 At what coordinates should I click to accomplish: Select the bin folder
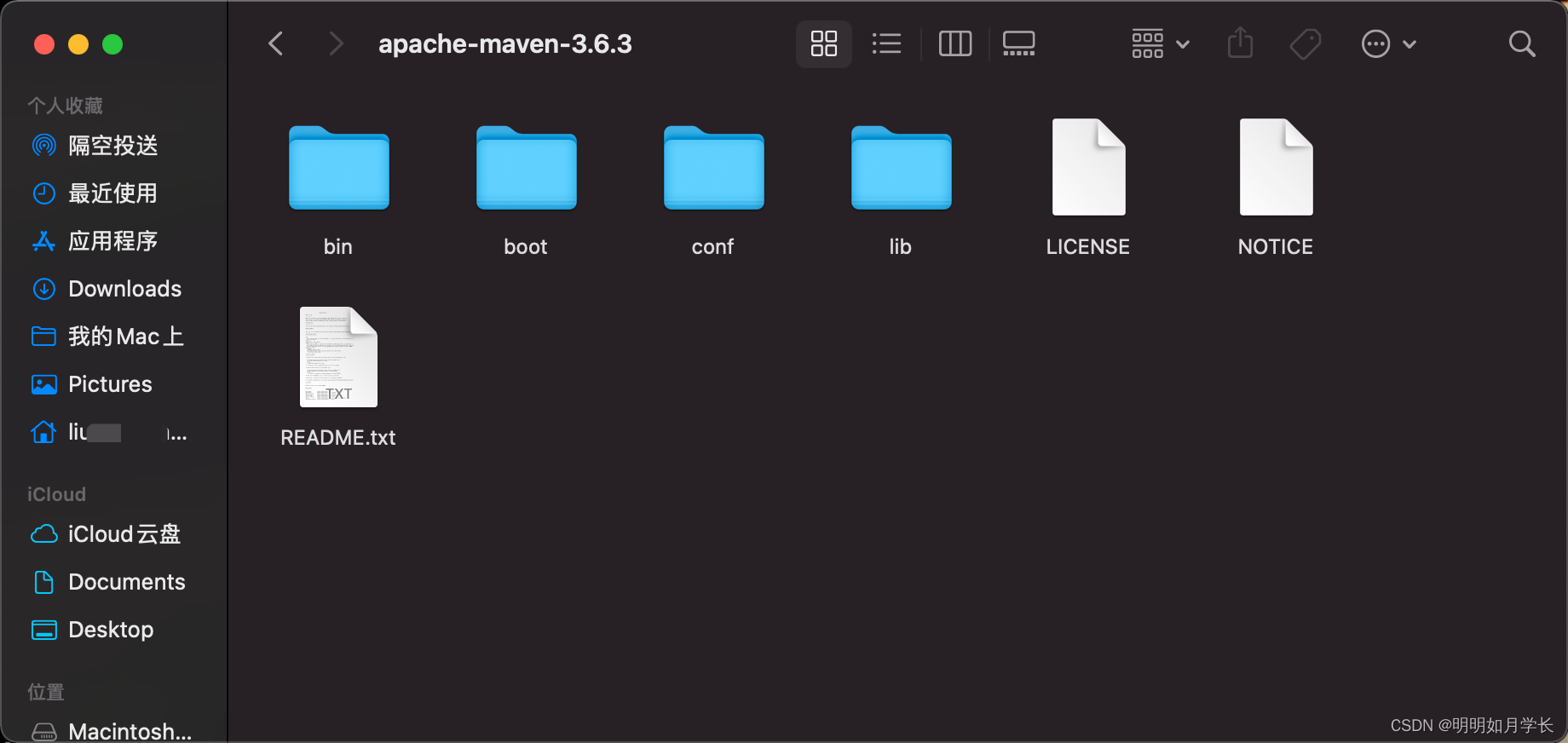[x=339, y=168]
